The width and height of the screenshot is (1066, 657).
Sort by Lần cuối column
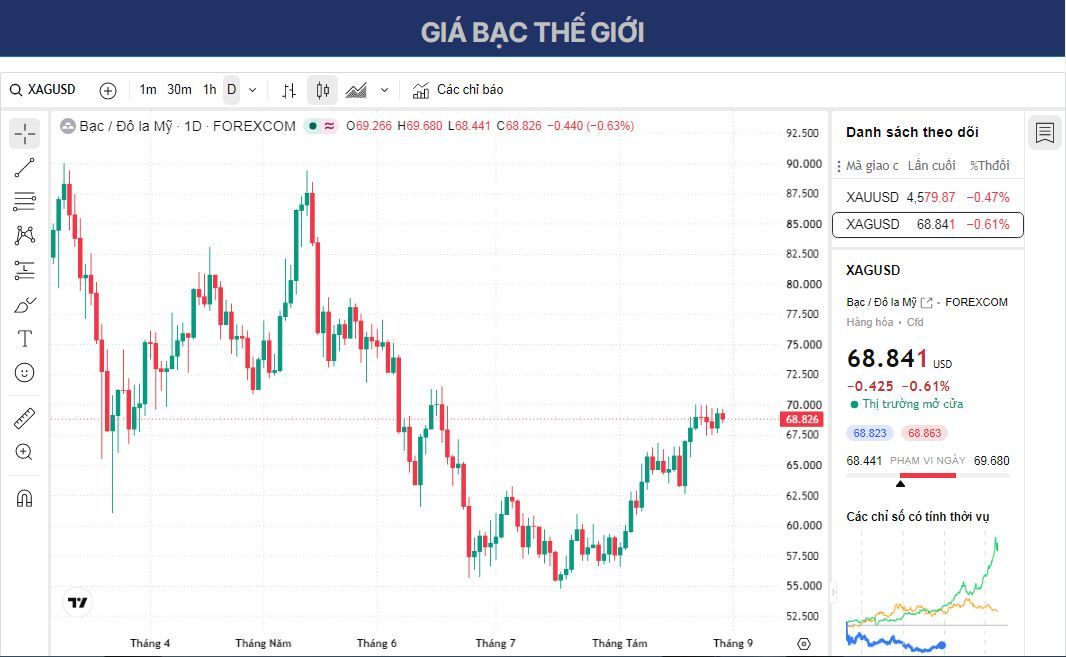931,165
